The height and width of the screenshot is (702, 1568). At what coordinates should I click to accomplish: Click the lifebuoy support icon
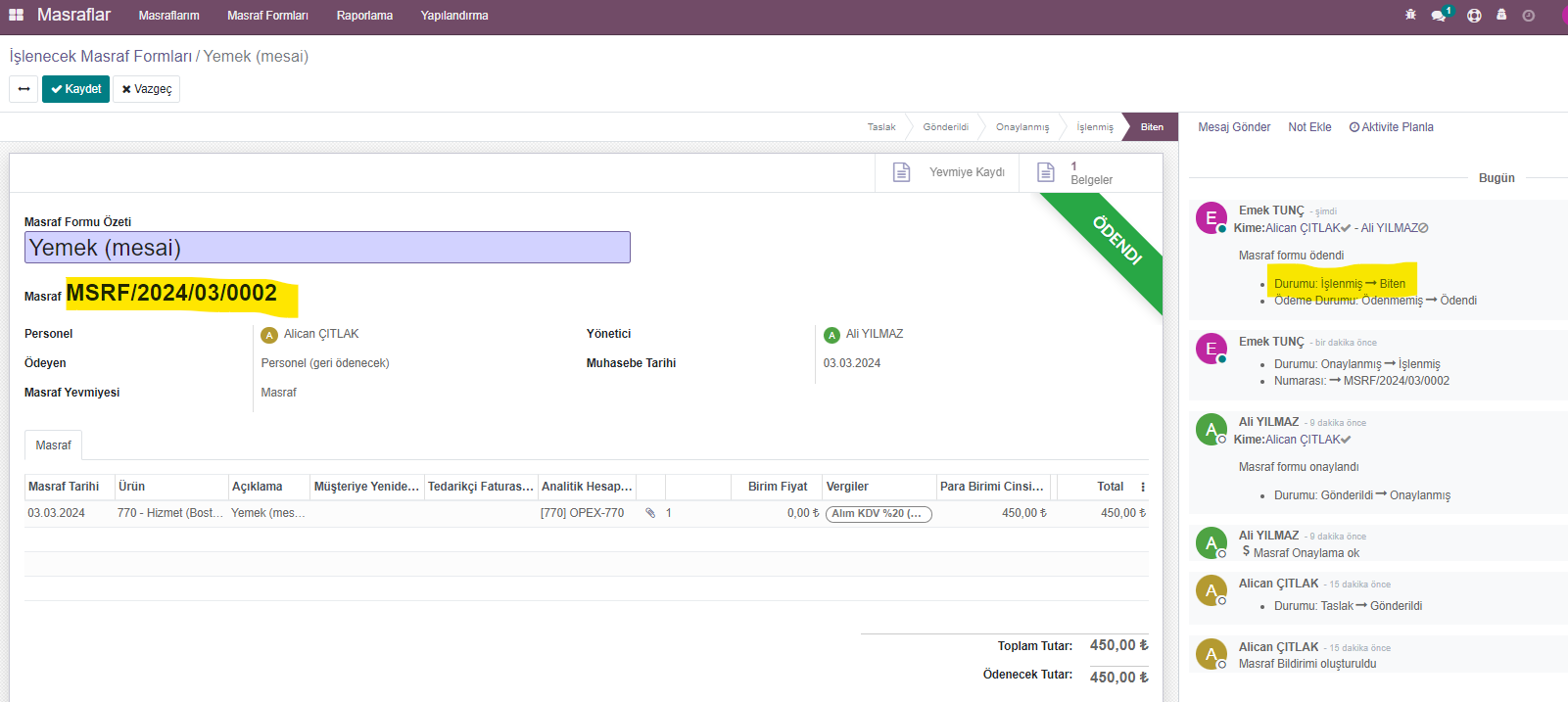[x=1474, y=16]
